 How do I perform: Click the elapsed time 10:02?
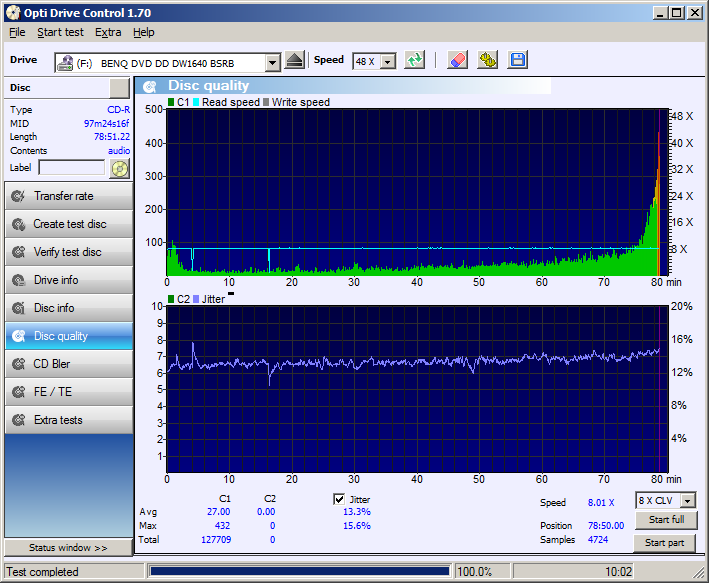tap(619, 572)
